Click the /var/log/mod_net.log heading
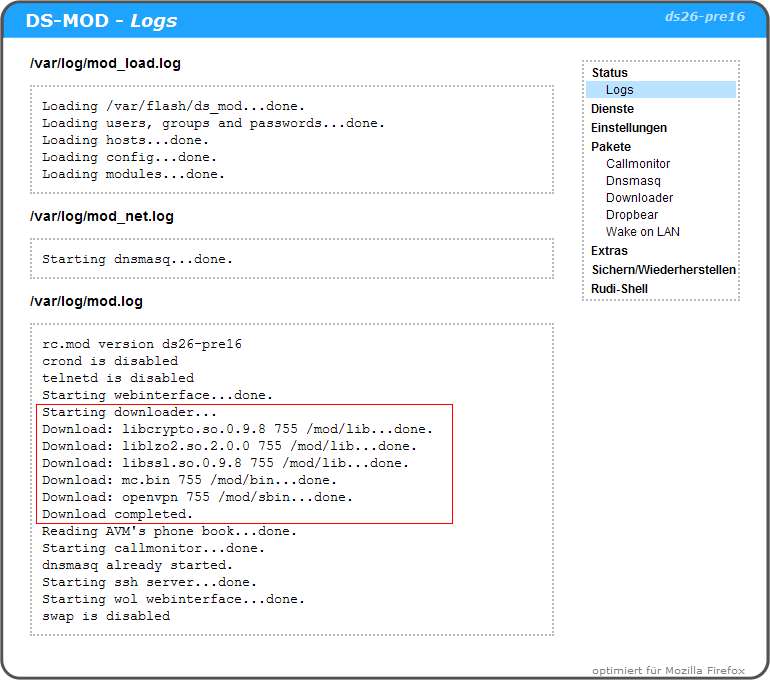Image resolution: width=770 pixels, height=680 pixels. (102, 216)
